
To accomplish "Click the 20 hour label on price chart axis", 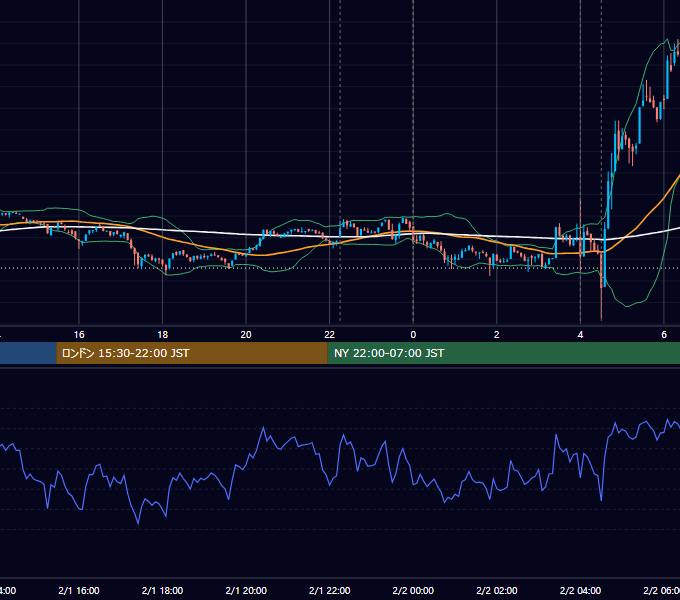I will [x=246, y=335].
